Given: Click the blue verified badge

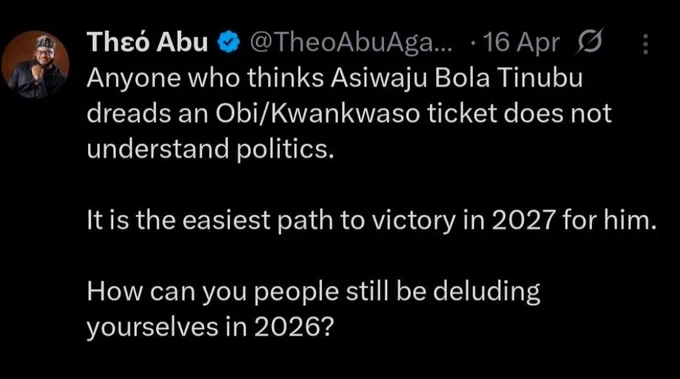Looking at the screenshot, I should pyautogui.click(x=228, y=42).
